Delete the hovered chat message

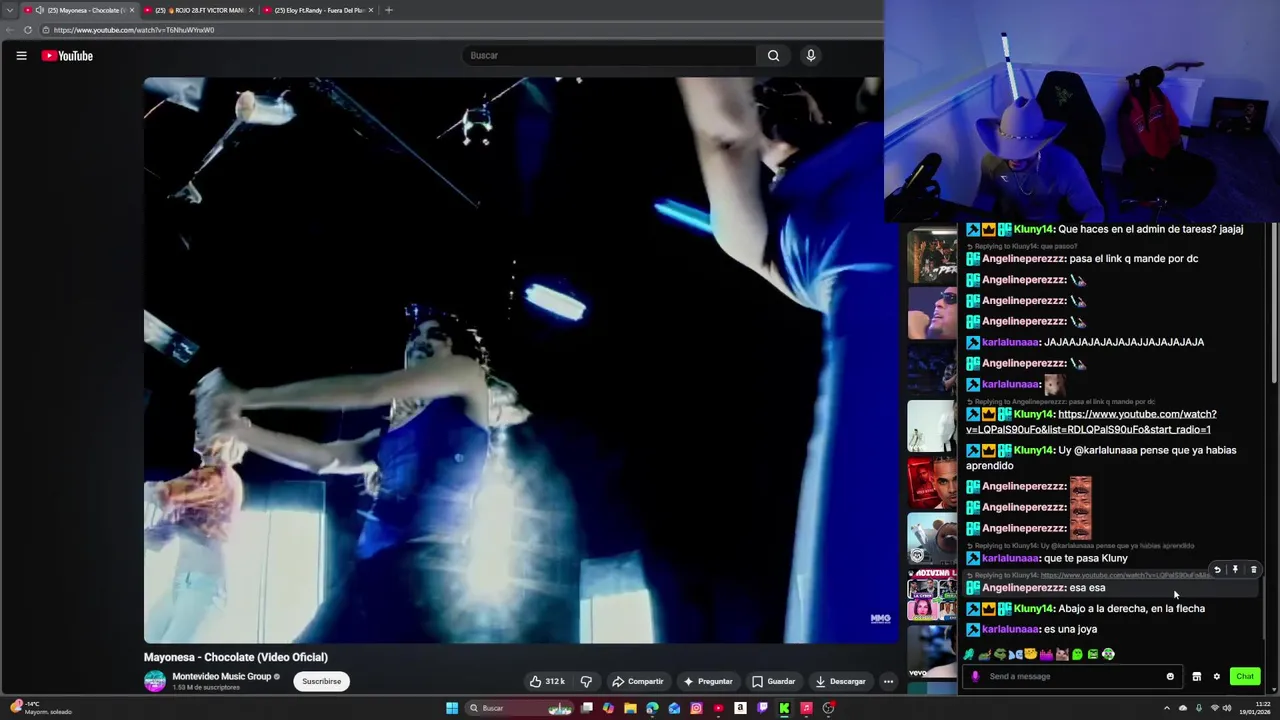coord(1253,570)
